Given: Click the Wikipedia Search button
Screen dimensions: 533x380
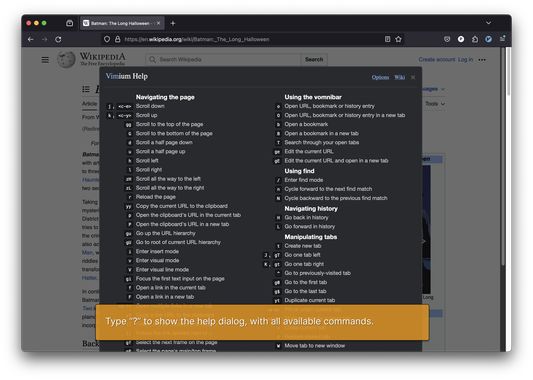Looking at the screenshot, I should [x=314, y=59].
